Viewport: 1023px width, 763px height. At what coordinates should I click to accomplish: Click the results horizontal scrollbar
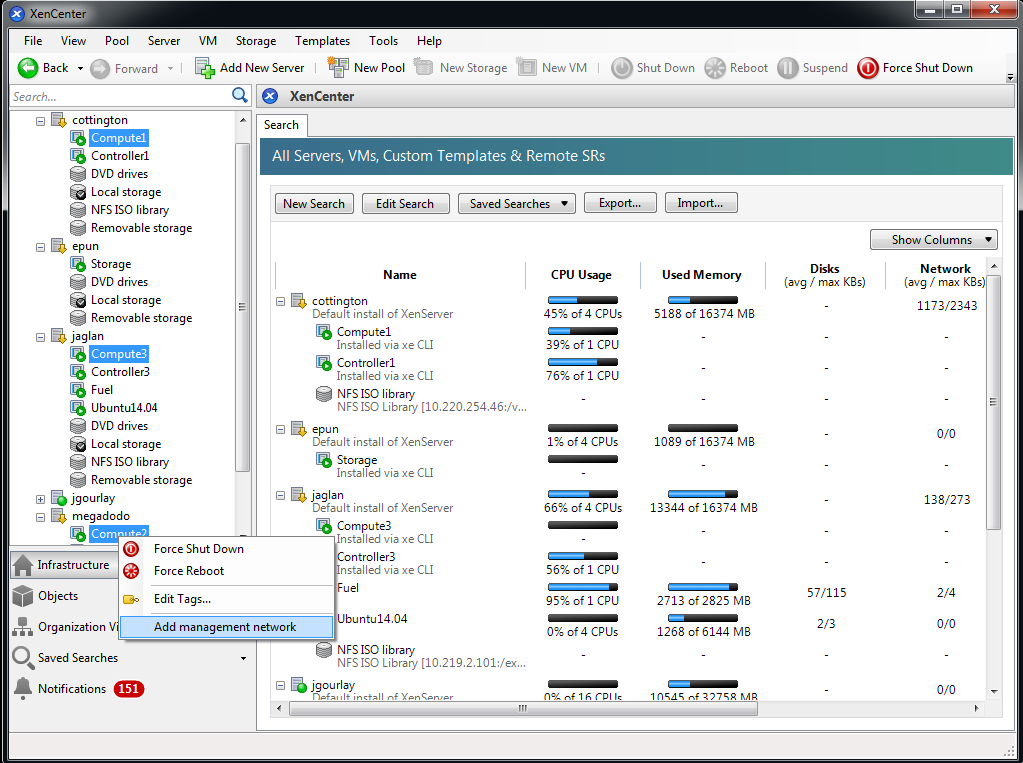[x=523, y=708]
